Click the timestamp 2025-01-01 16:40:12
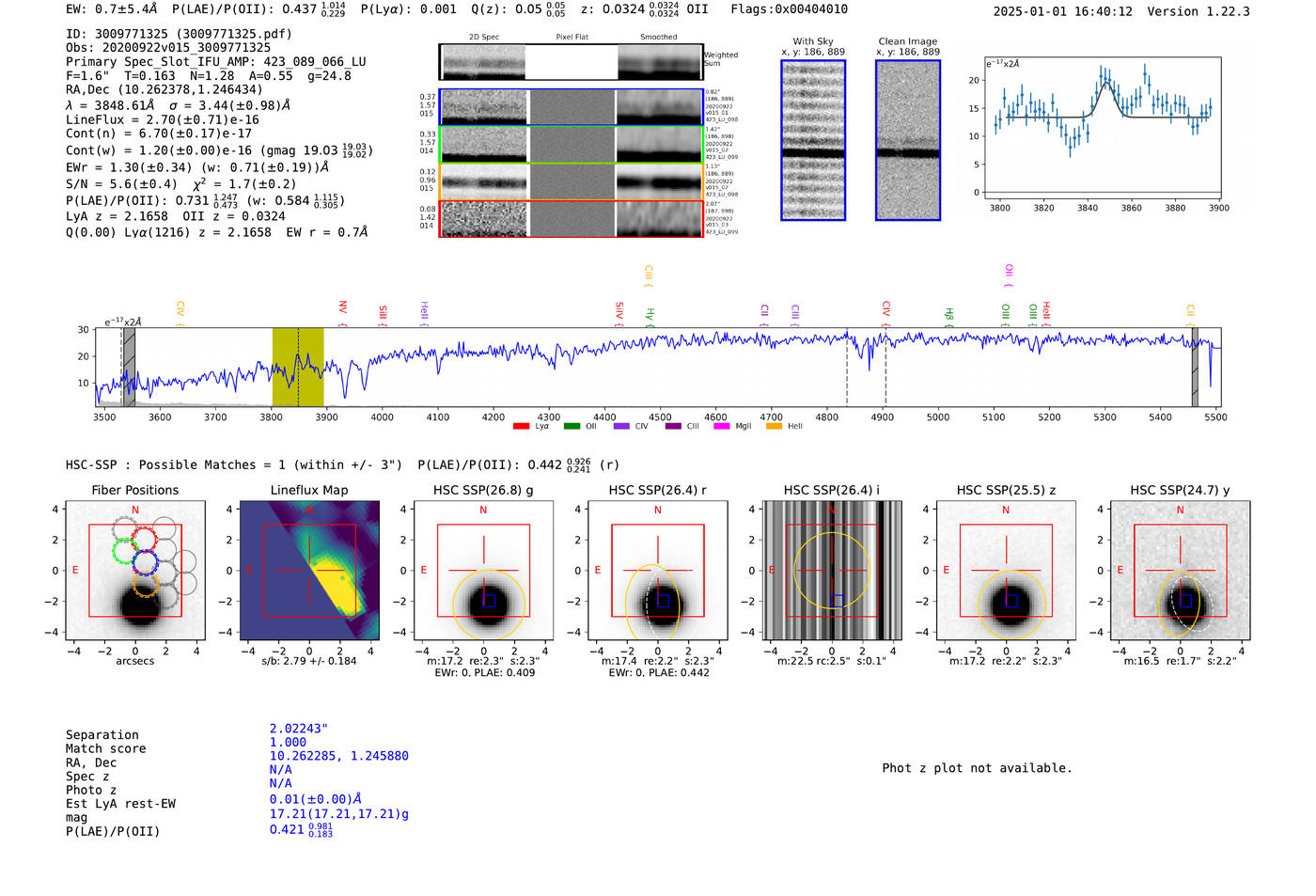1316x896 pixels. click(x=1063, y=11)
